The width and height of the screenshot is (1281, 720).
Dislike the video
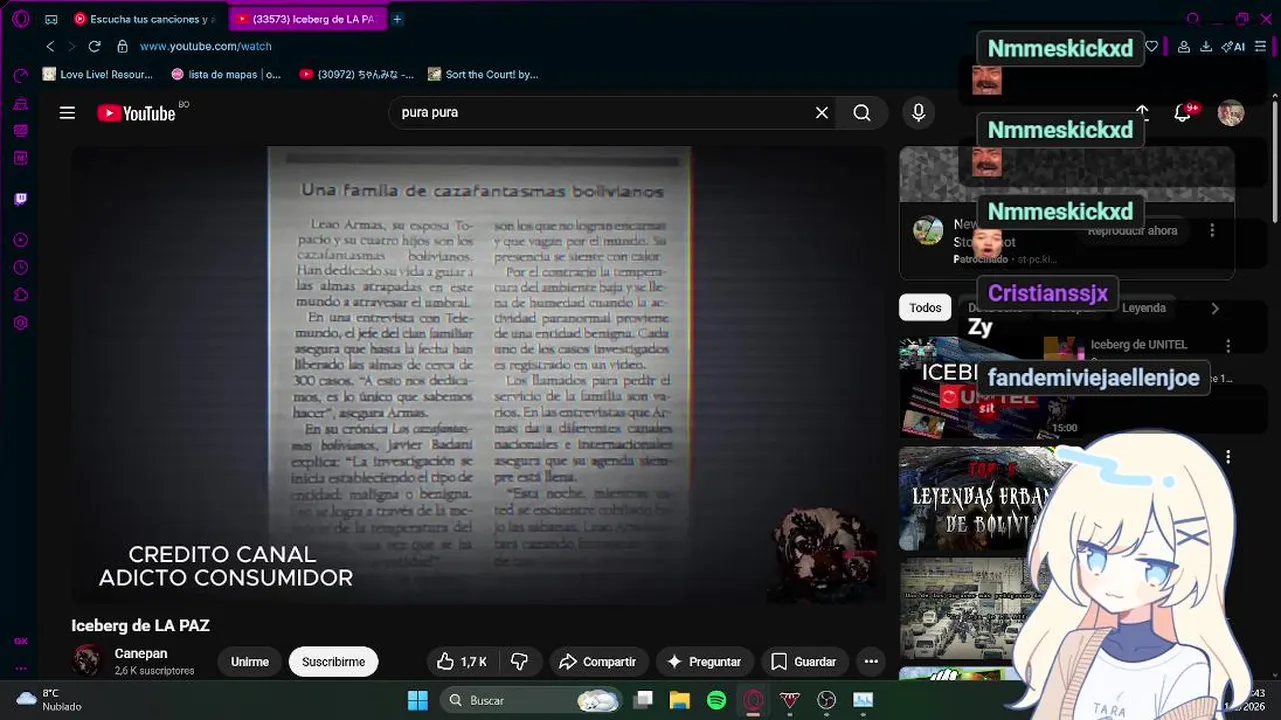[x=519, y=661]
